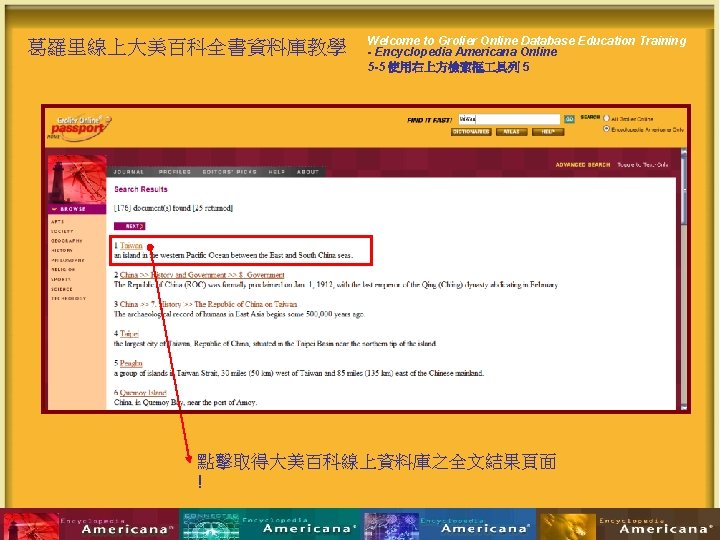The width and height of the screenshot is (720, 540).
Task: Click the Search Results heading
Action: (x=141, y=189)
